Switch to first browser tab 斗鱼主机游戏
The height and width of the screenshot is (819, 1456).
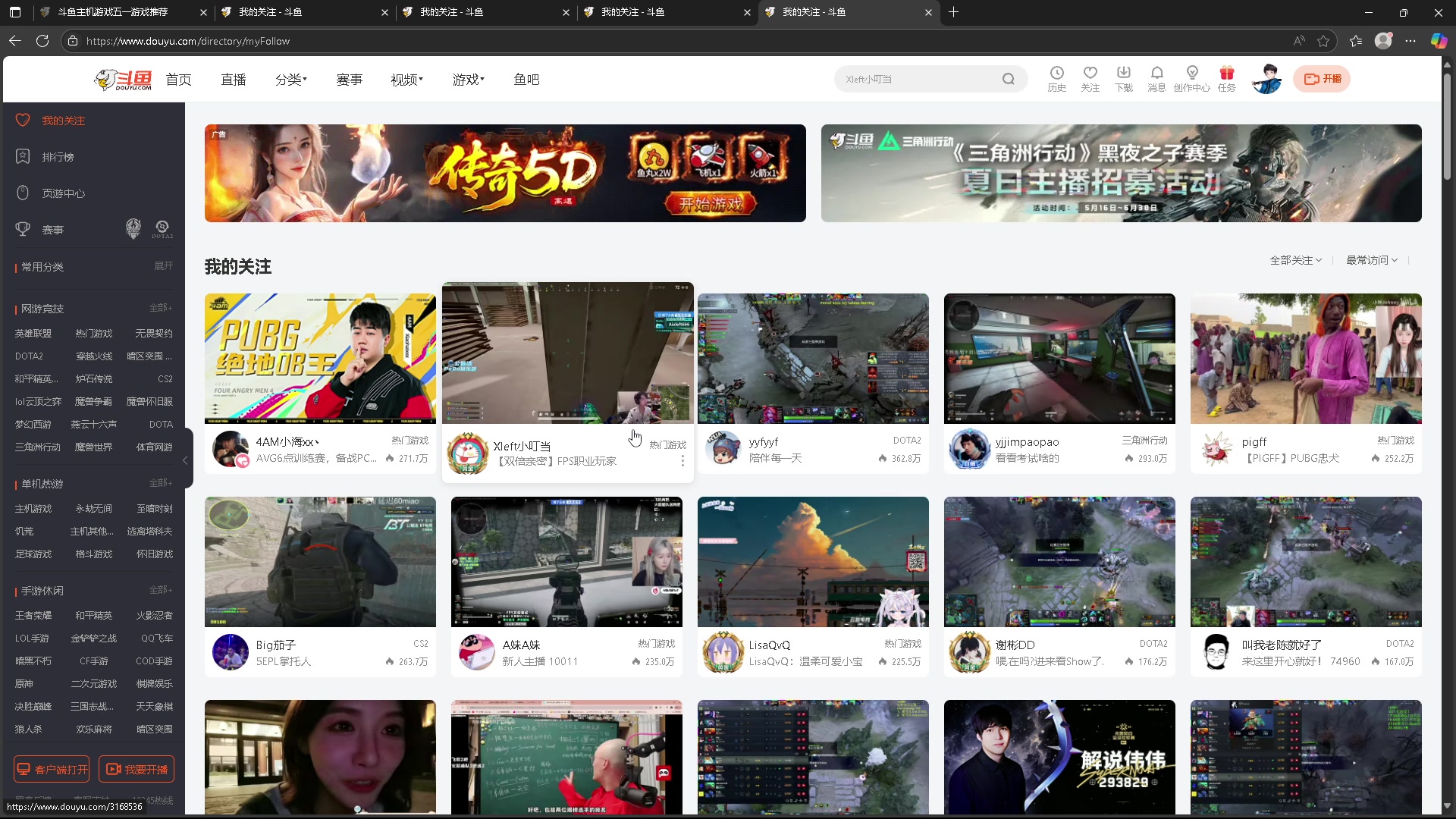point(114,12)
